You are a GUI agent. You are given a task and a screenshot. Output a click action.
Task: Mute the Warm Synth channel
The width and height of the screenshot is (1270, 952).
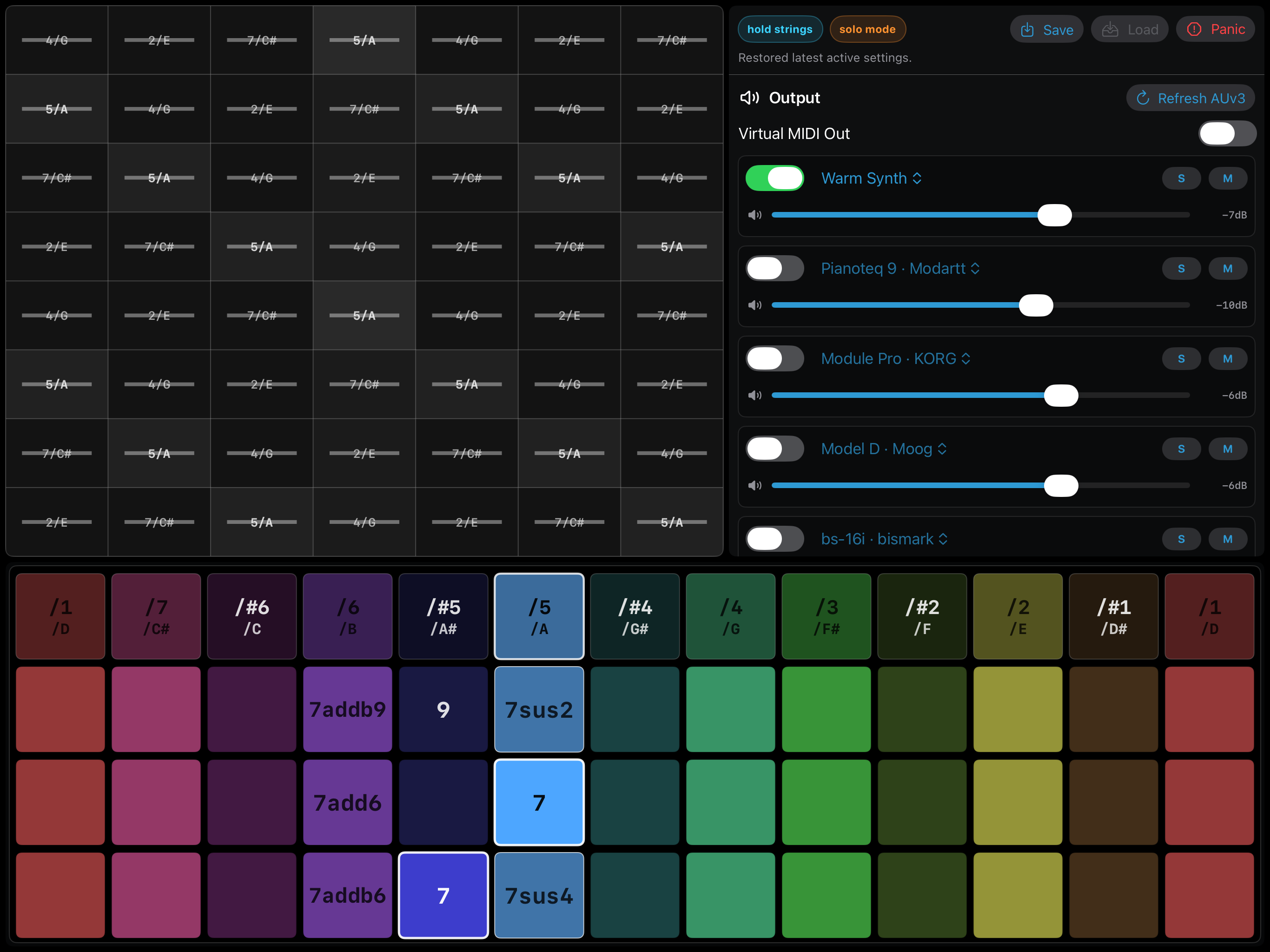click(x=1228, y=178)
